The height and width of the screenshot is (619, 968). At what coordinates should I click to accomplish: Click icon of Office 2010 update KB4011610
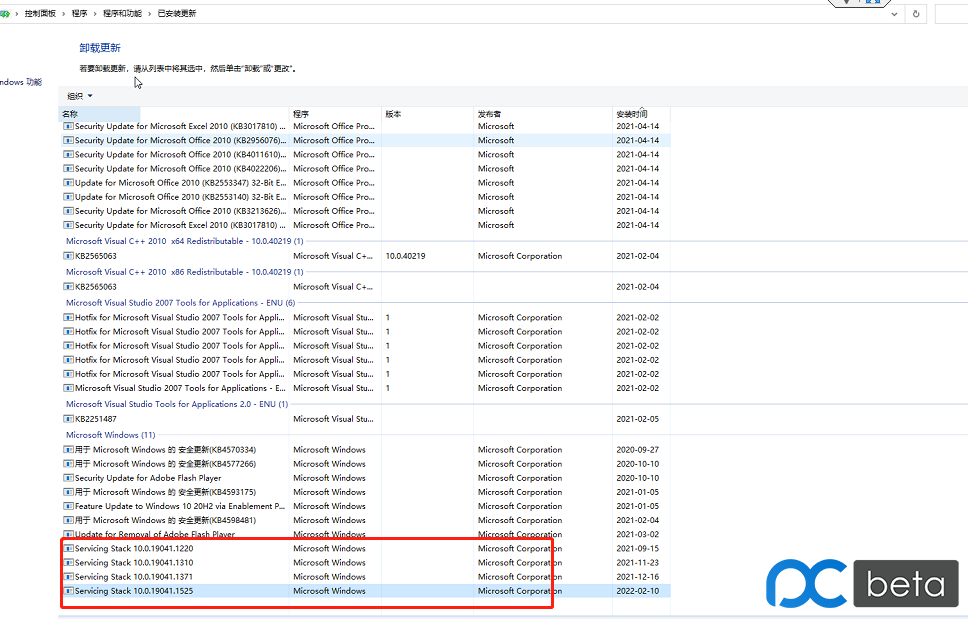point(69,155)
